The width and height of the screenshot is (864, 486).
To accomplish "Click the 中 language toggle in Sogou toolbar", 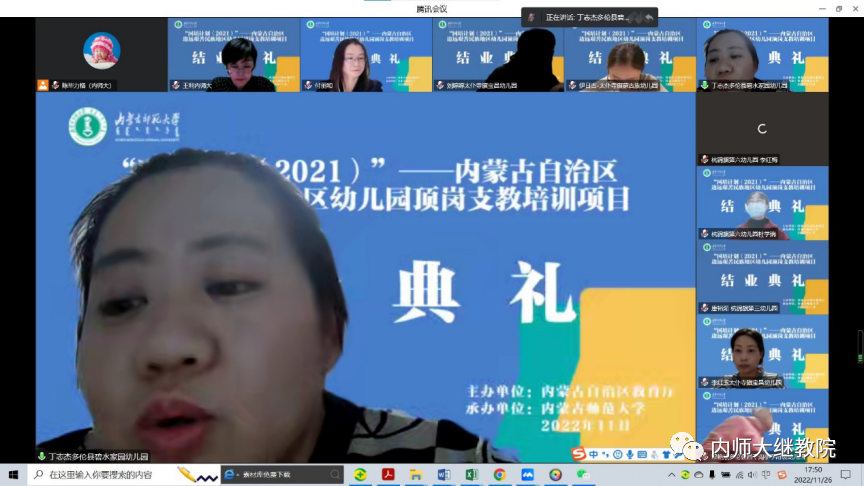I will click(594, 454).
